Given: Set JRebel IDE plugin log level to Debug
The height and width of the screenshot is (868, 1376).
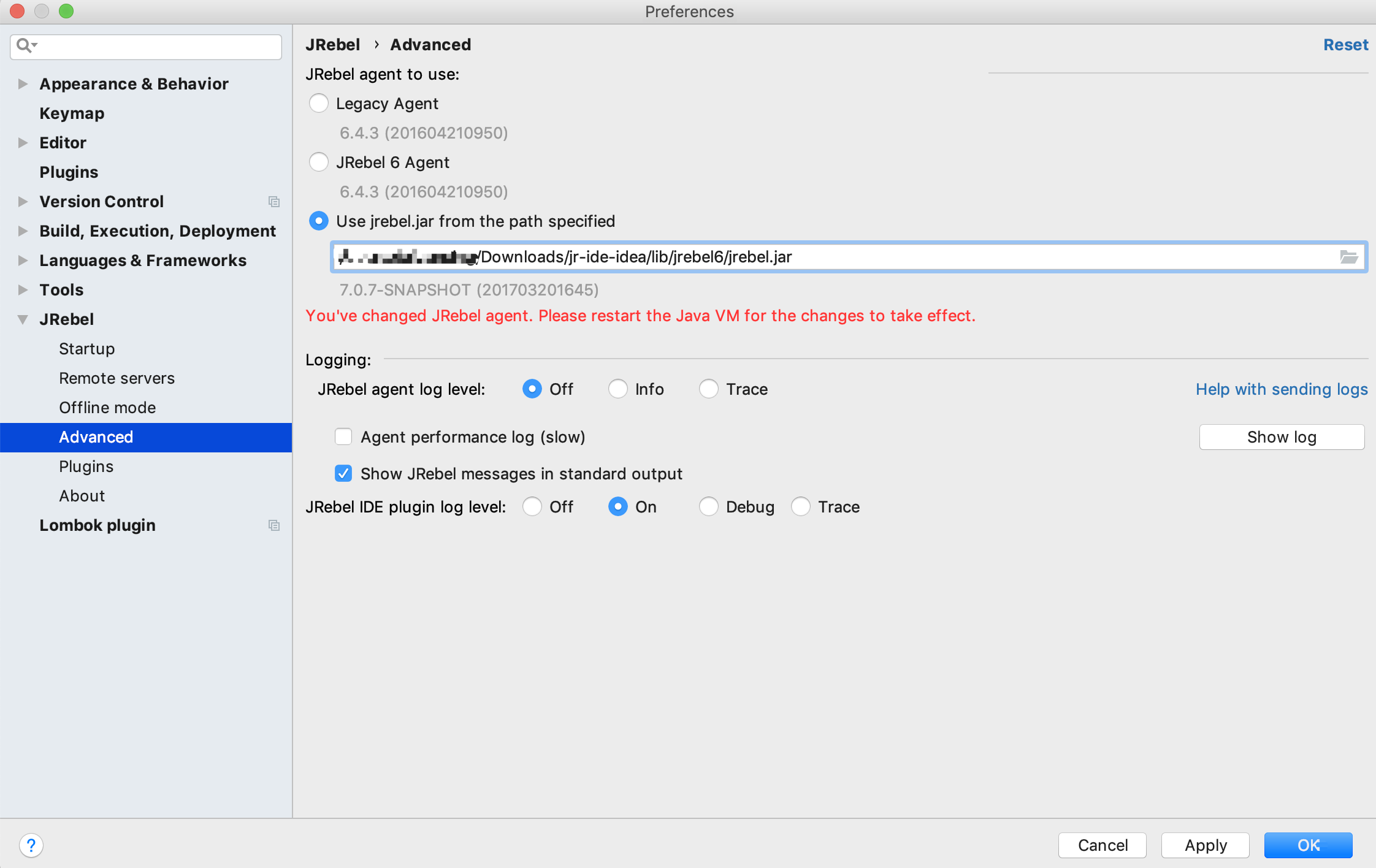Looking at the screenshot, I should point(709,506).
